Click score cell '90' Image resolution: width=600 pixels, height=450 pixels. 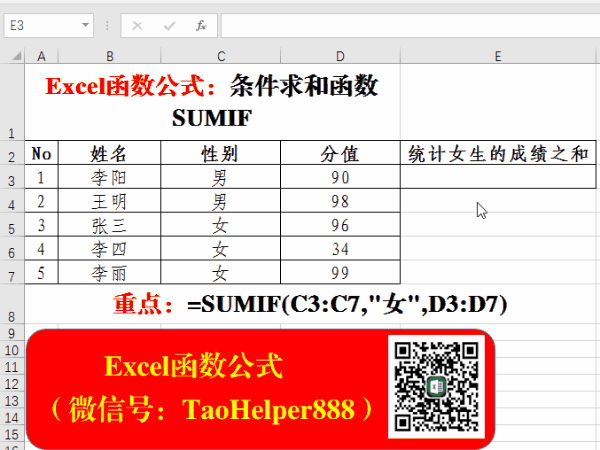(340, 177)
